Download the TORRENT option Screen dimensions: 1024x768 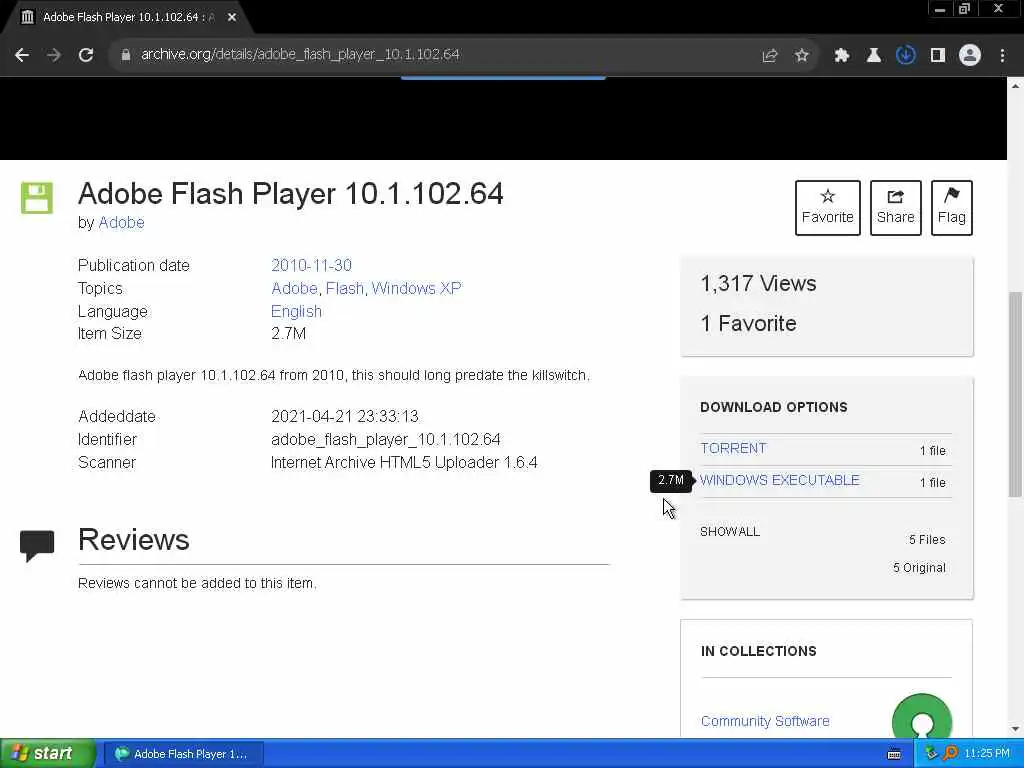coord(733,449)
